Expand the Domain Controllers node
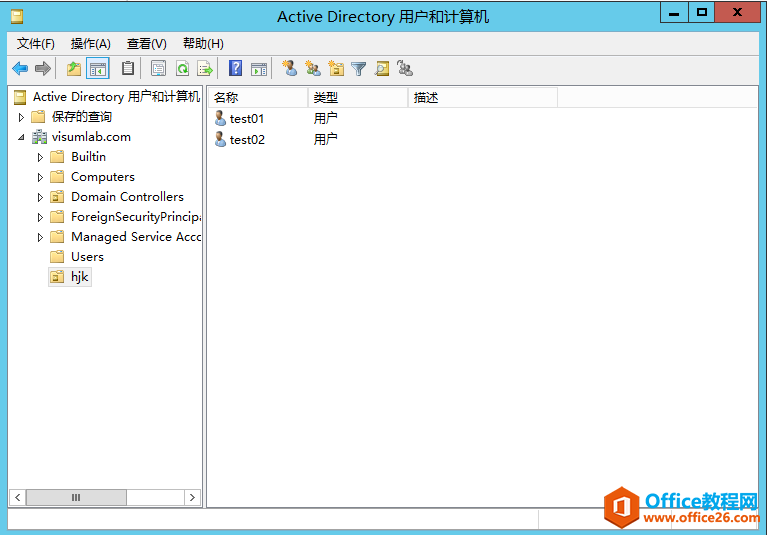The height and width of the screenshot is (535, 767). (x=40, y=197)
